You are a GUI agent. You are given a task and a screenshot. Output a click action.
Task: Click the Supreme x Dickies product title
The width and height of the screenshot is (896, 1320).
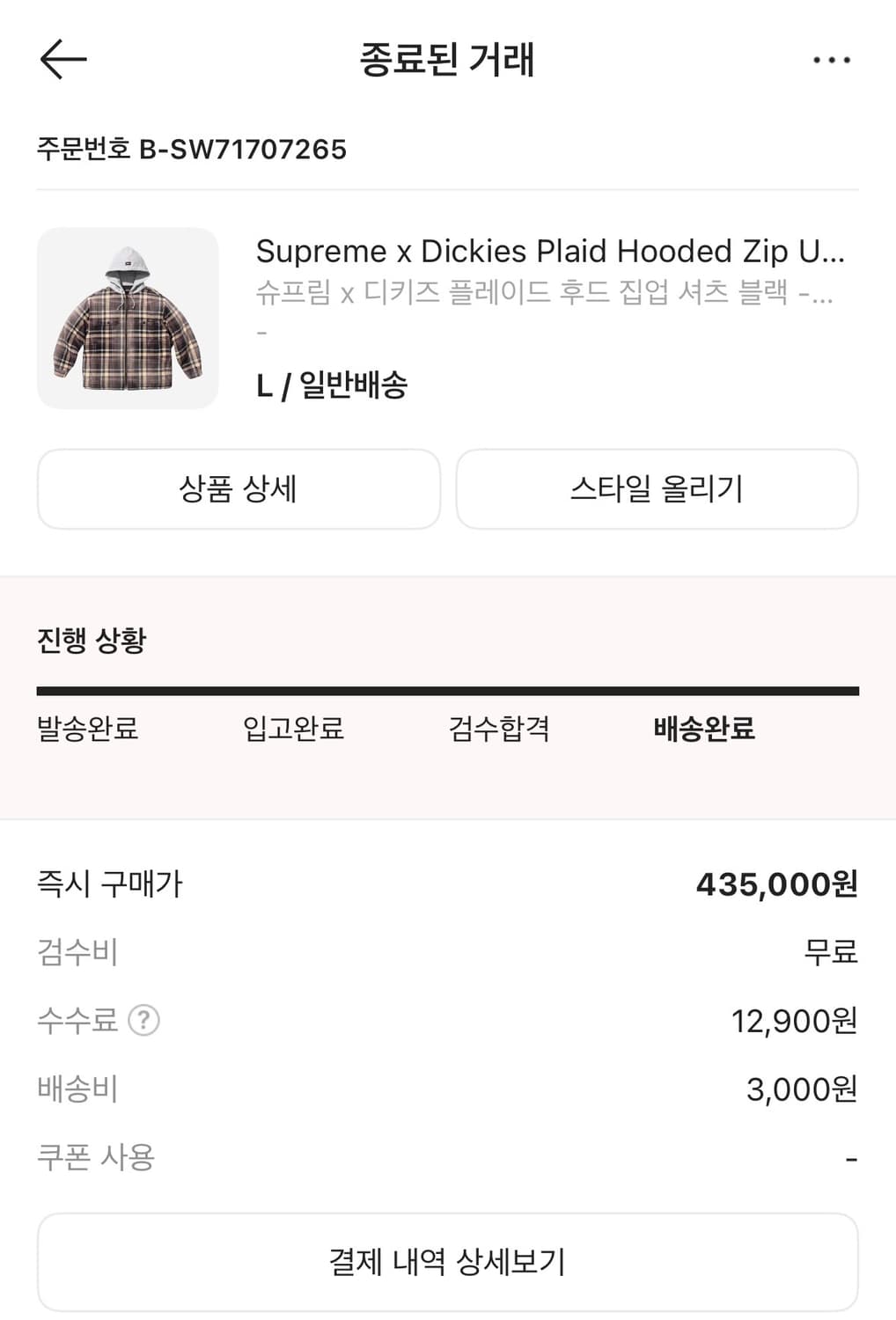click(550, 252)
